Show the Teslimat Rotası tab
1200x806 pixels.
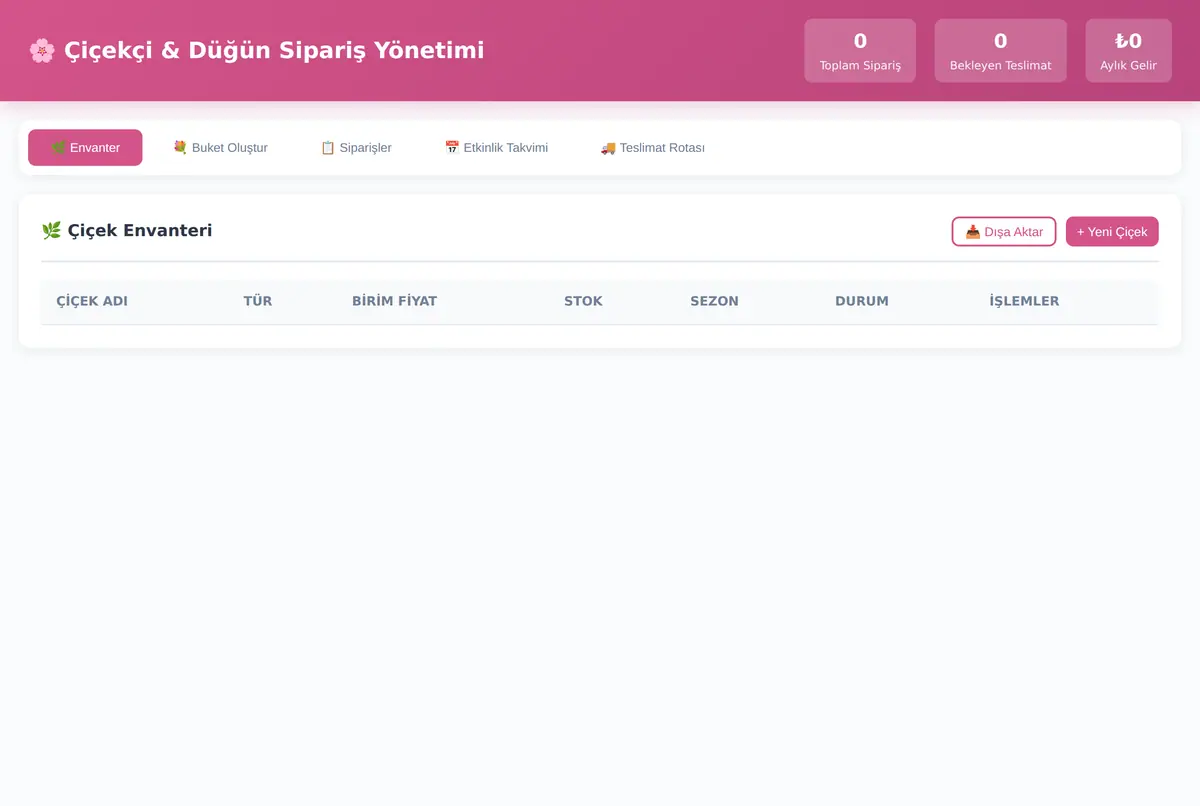(x=652, y=148)
